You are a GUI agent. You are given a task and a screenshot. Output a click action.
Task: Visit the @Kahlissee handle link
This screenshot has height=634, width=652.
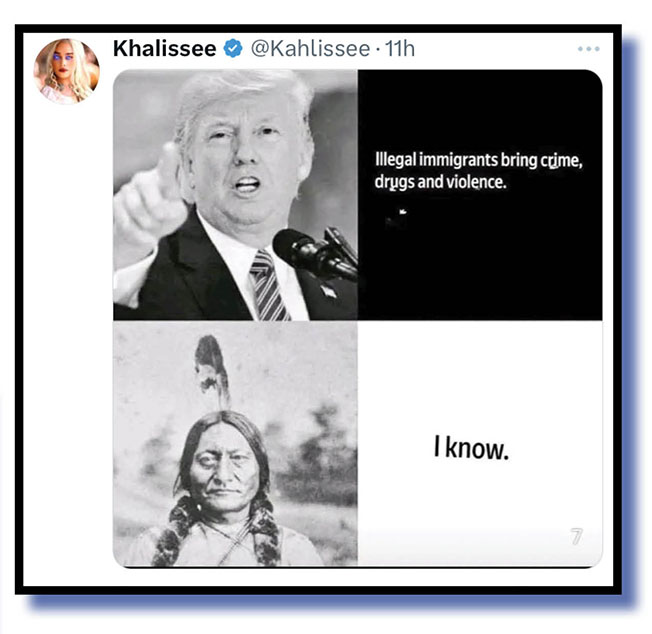pos(310,49)
